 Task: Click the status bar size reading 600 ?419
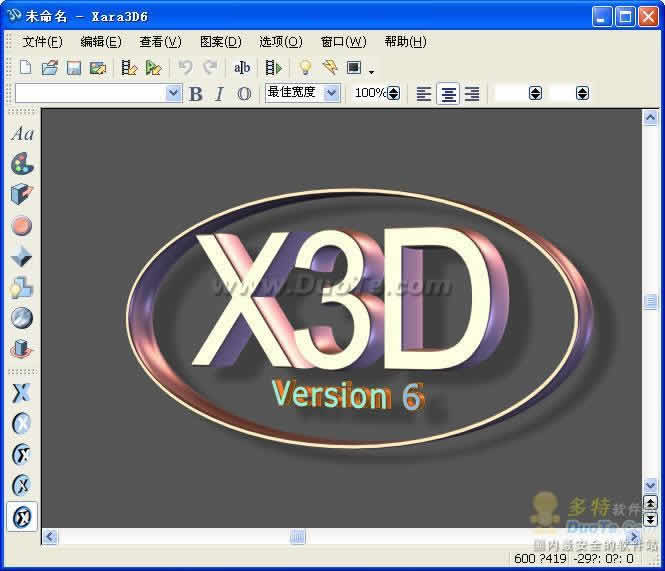(540, 558)
